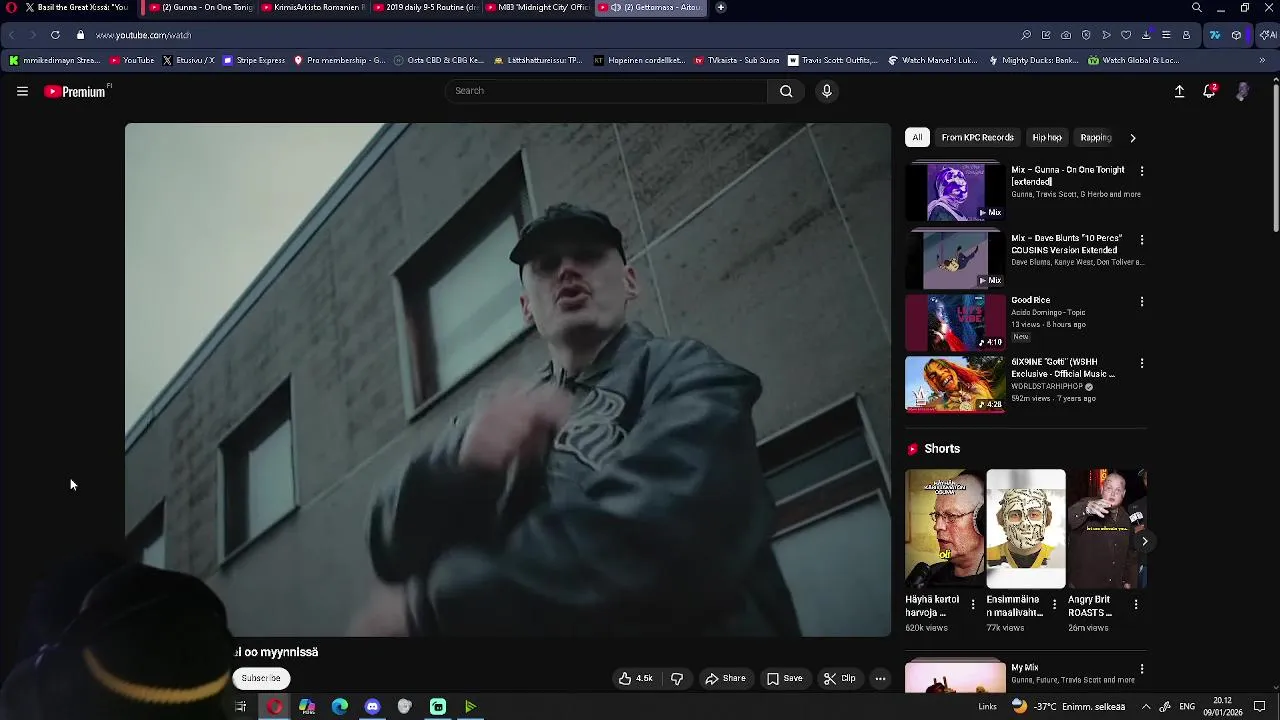Screen dimensions: 1280x720
Task: Open the account avatar menu
Action: click(1242, 91)
